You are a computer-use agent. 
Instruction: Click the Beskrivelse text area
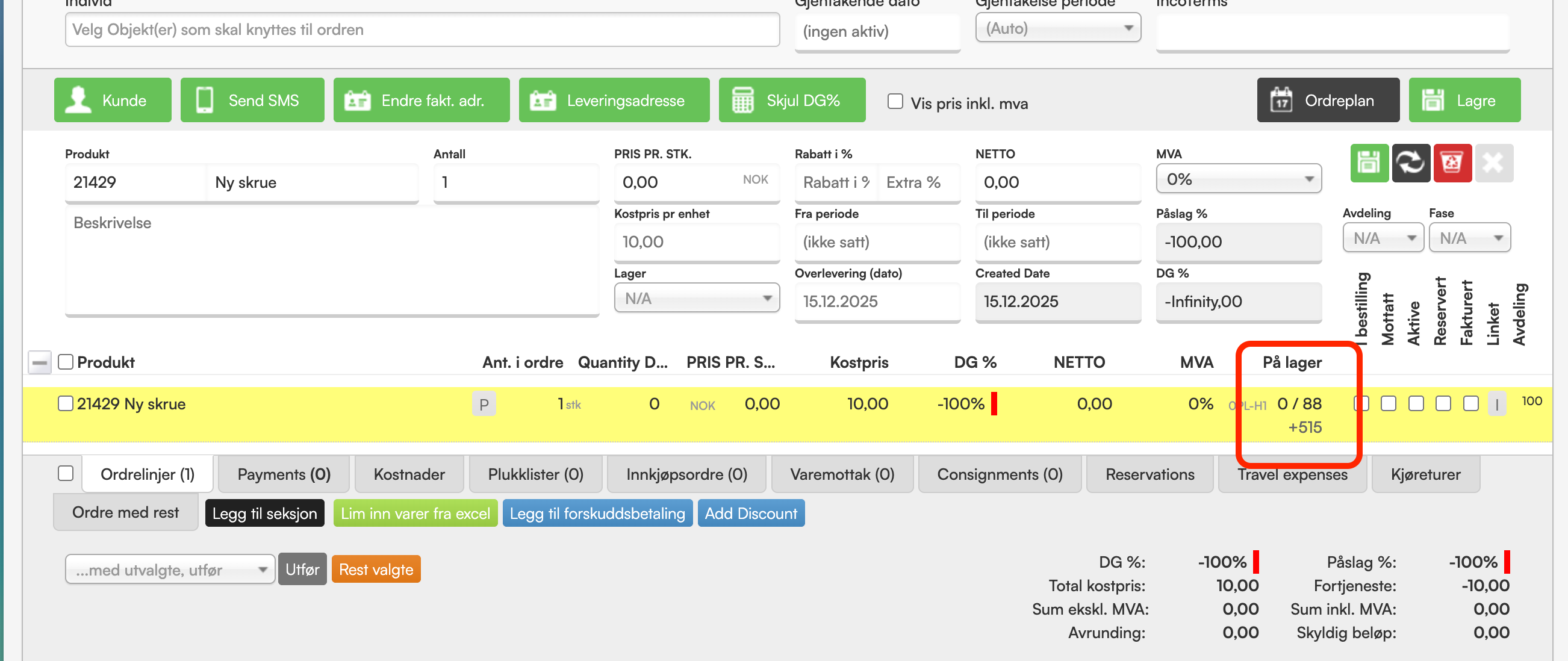[332, 262]
